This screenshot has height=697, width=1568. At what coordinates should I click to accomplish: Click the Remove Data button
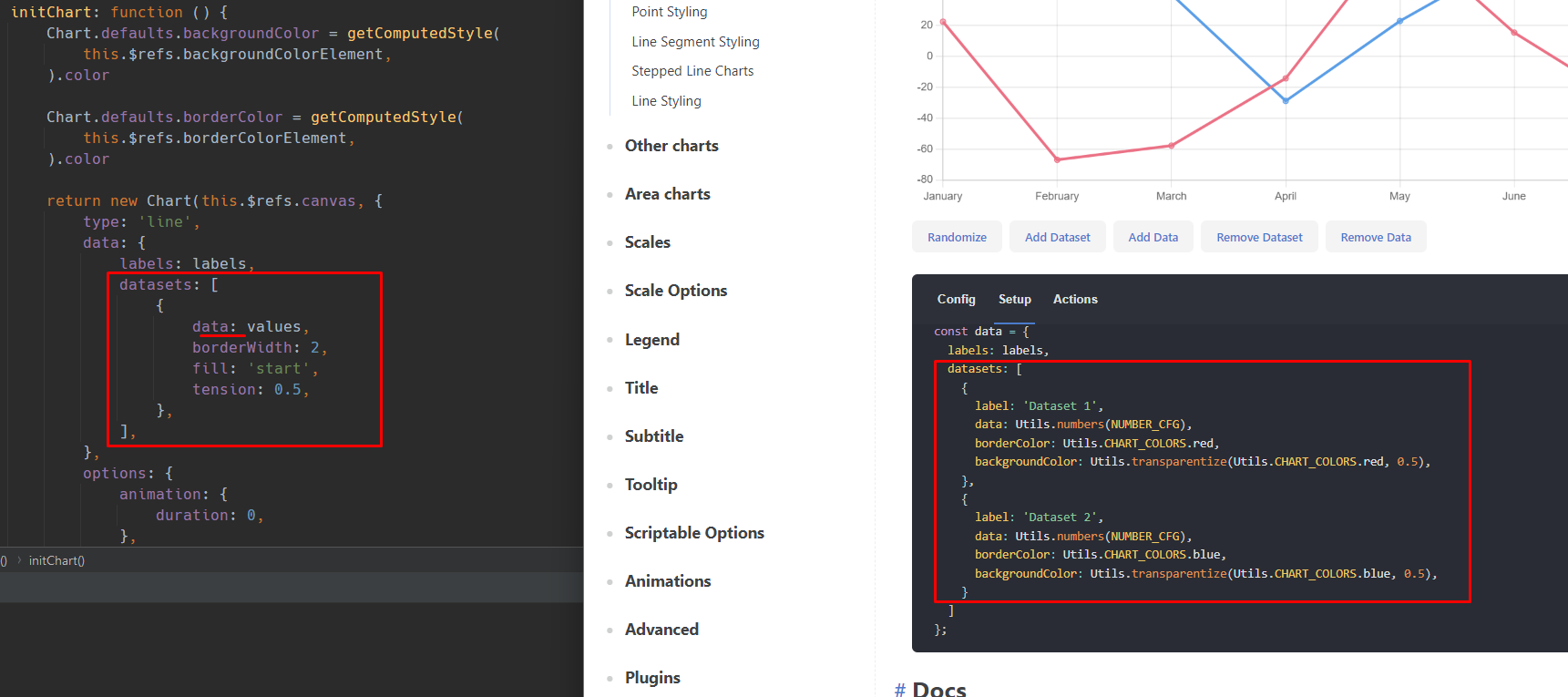(x=1376, y=237)
